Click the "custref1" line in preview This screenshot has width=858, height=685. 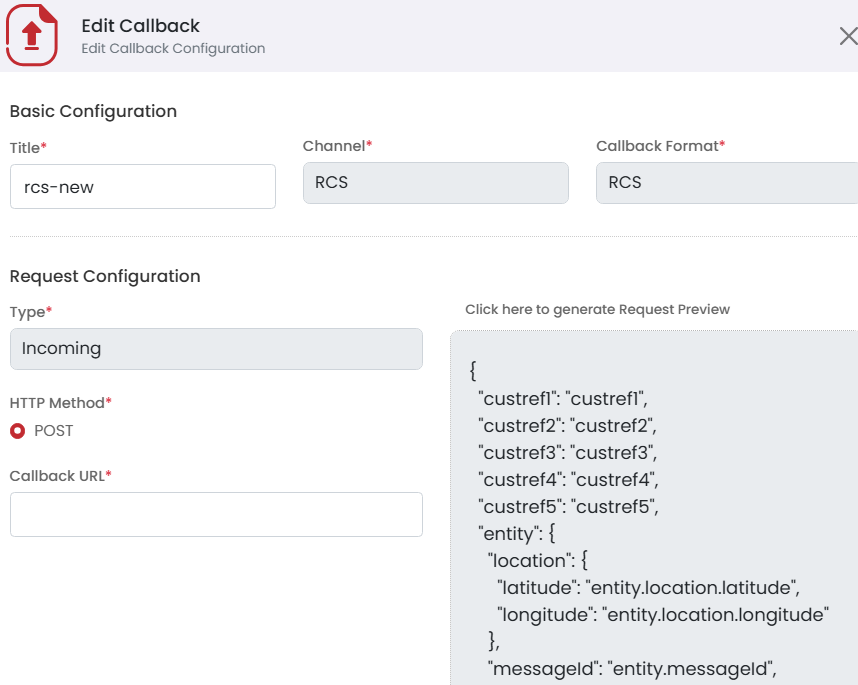tap(563, 399)
